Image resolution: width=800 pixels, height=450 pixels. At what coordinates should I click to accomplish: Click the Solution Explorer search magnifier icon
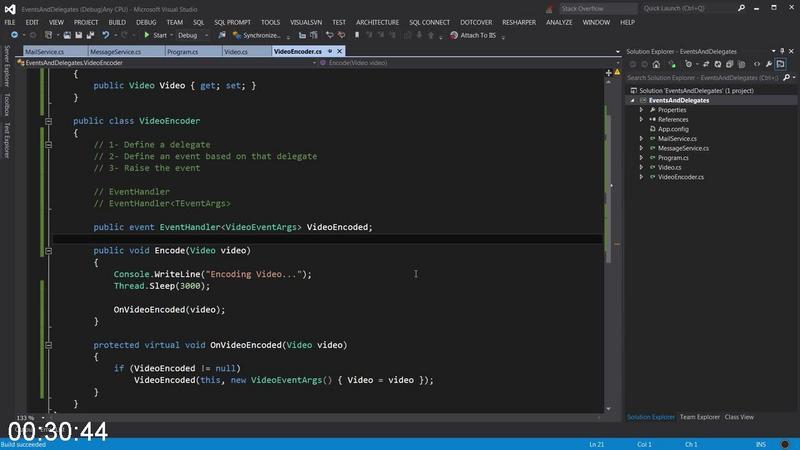click(x=786, y=78)
